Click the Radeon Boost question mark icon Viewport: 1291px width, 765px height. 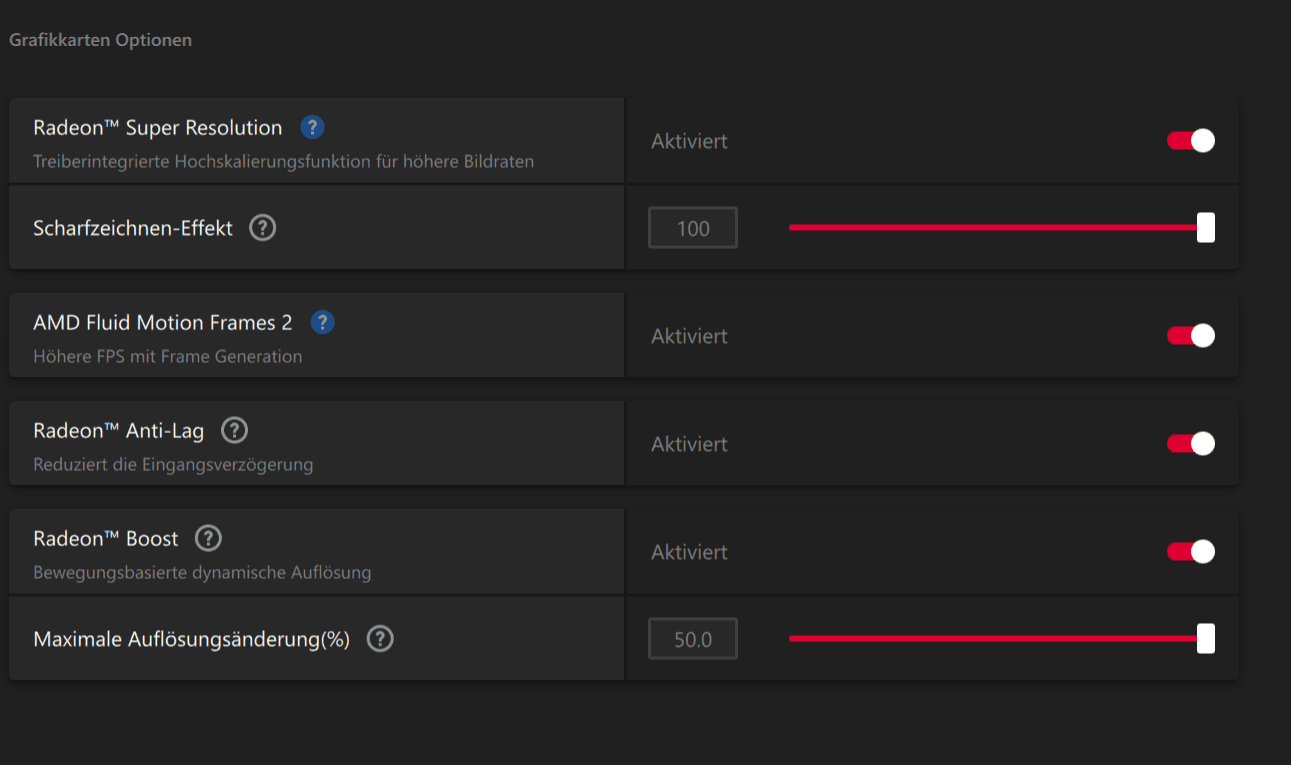tap(208, 538)
